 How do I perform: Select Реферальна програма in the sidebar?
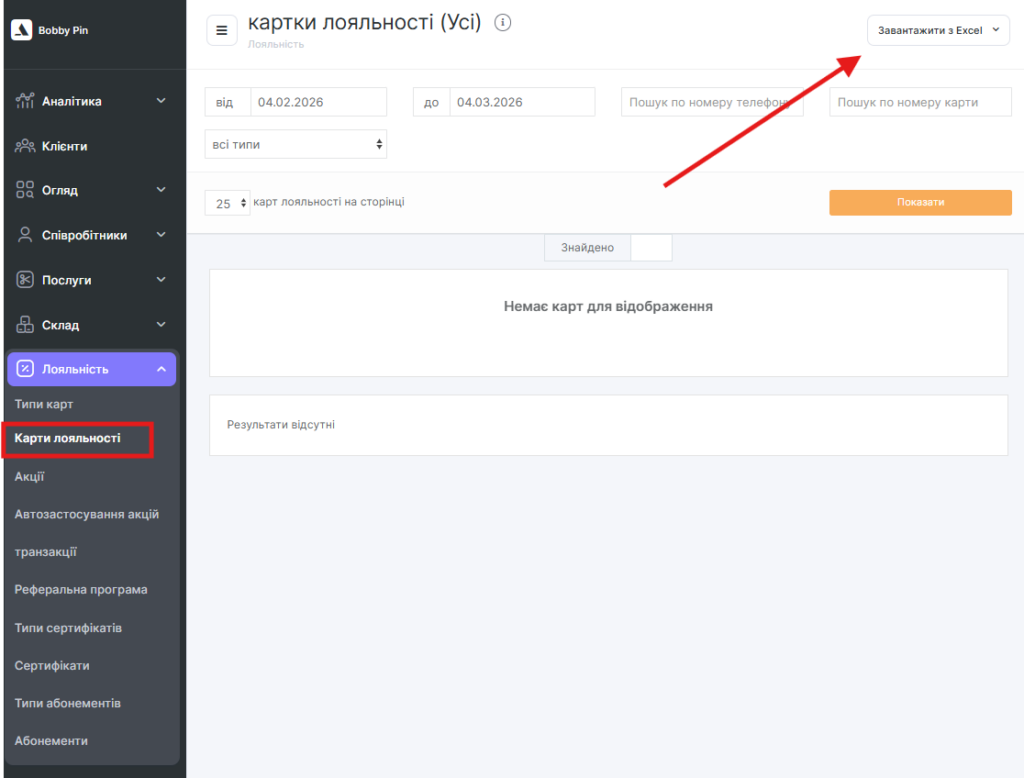tap(81, 589)
